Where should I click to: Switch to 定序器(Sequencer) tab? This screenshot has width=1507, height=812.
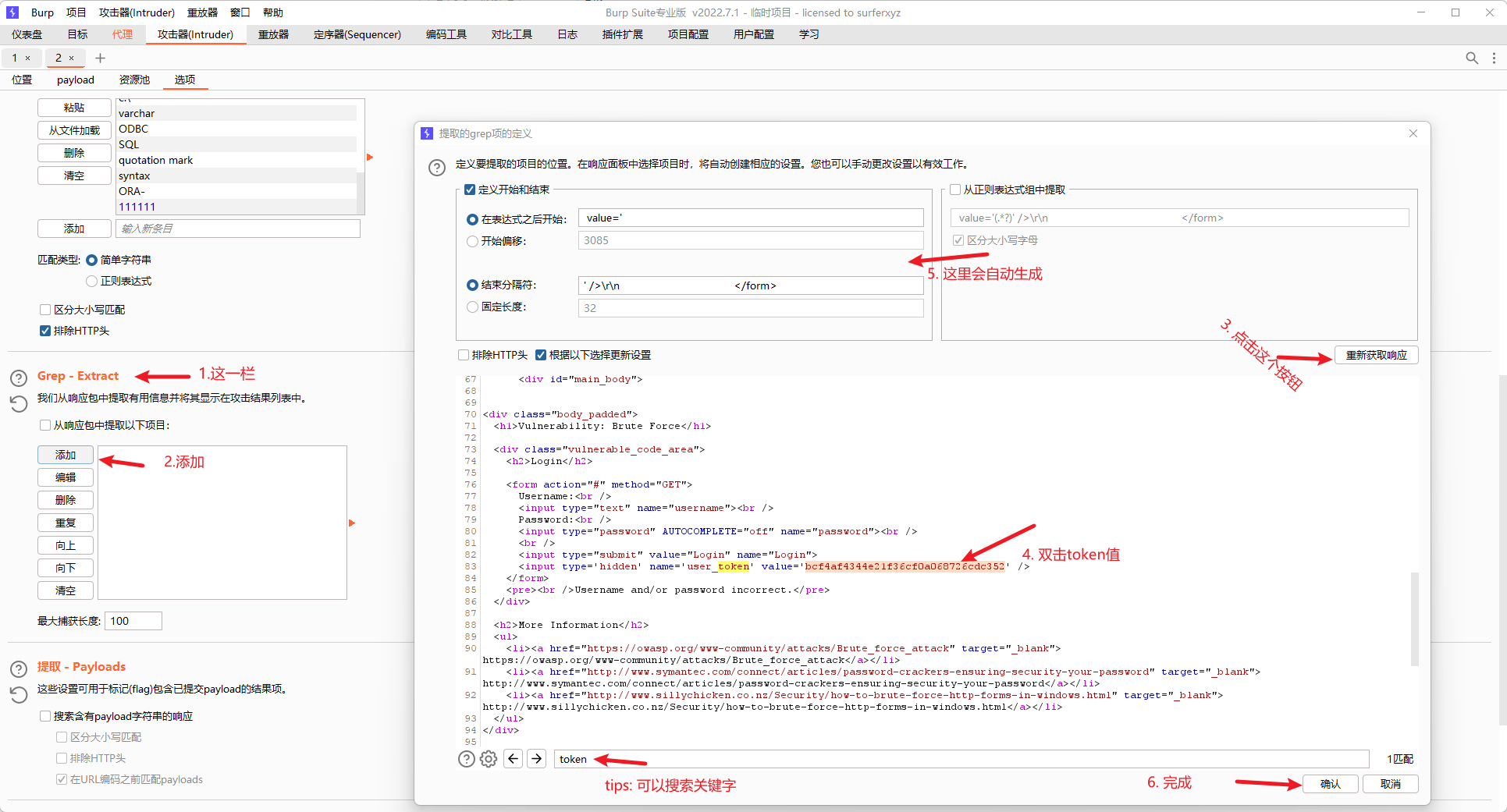tap(357, 34)
